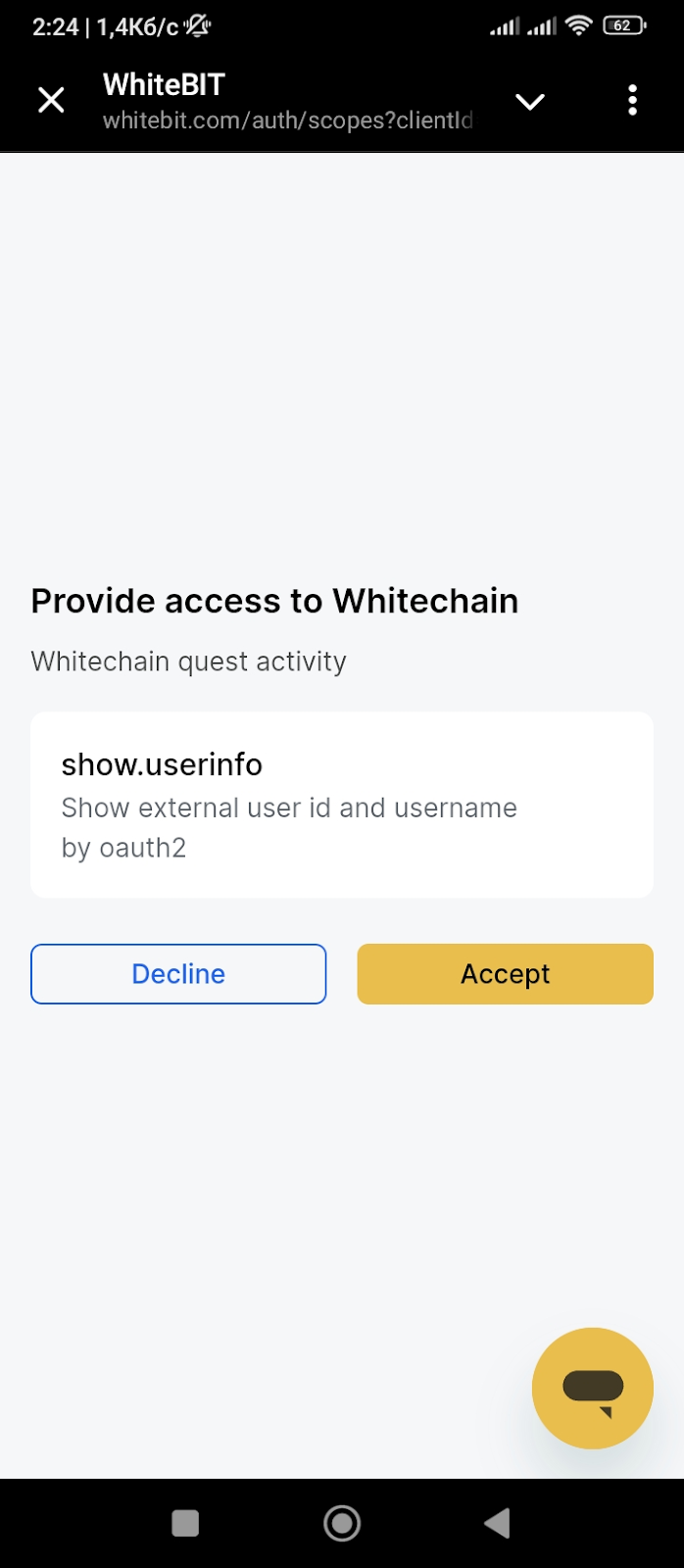Tap the battery level indicator

pos(623,26)
